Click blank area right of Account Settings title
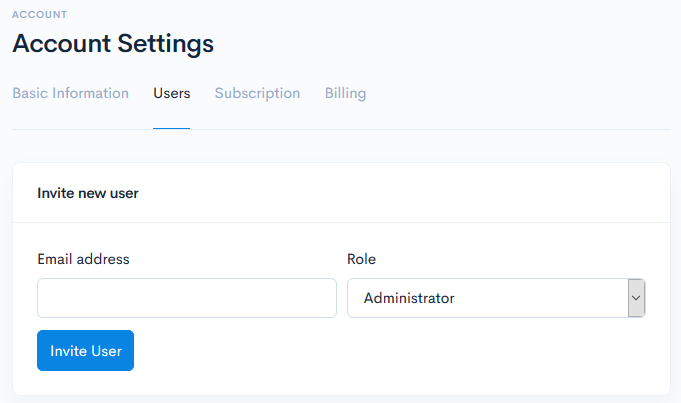 (450, 44)
